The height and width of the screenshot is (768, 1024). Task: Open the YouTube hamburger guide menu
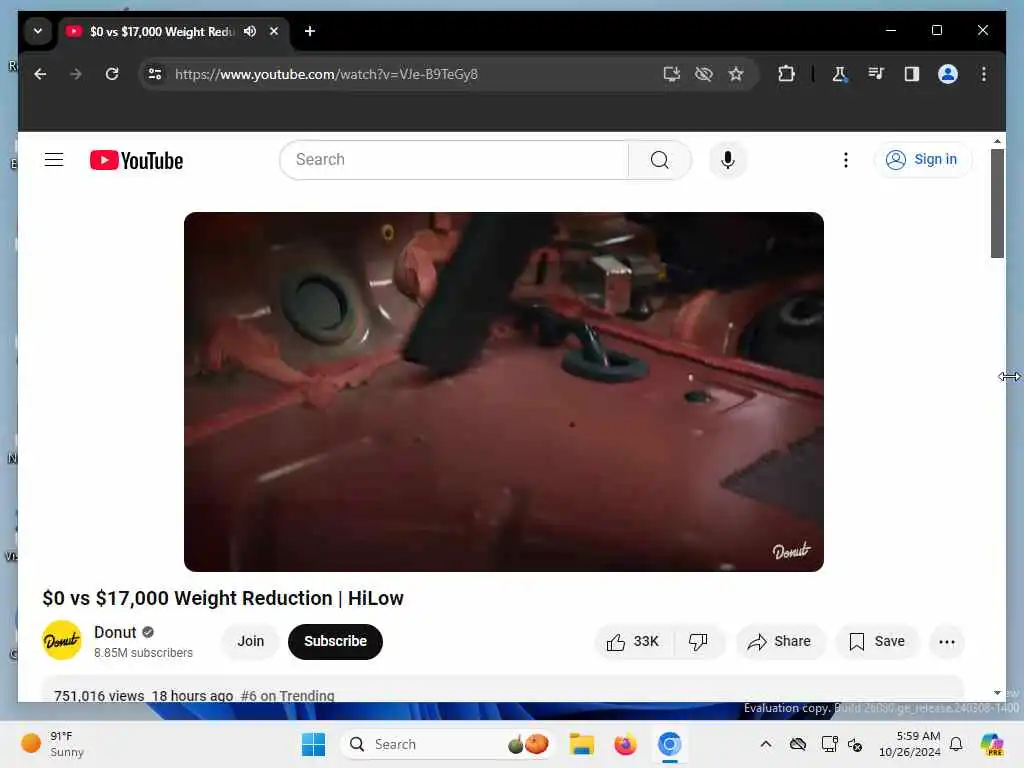tap(54, 160)
